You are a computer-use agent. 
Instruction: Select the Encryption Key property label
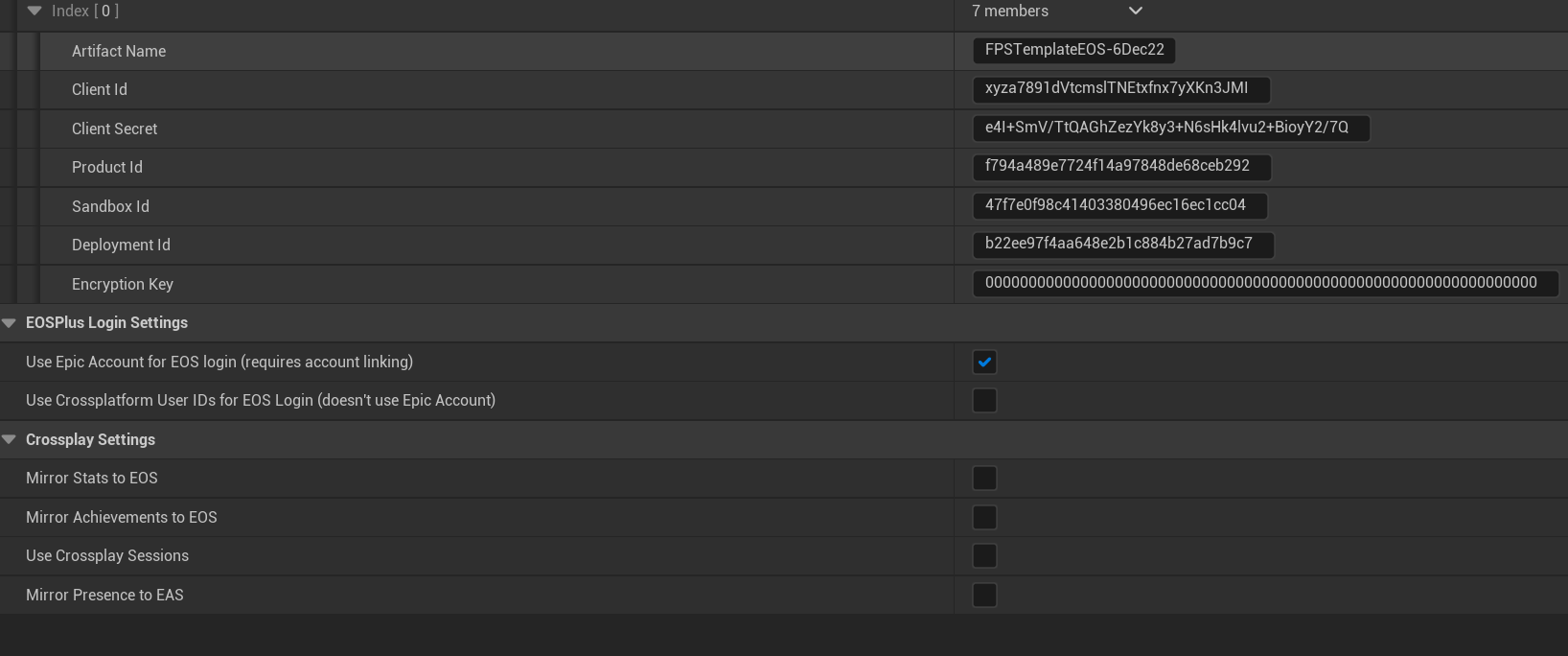[x=123, y=284]
